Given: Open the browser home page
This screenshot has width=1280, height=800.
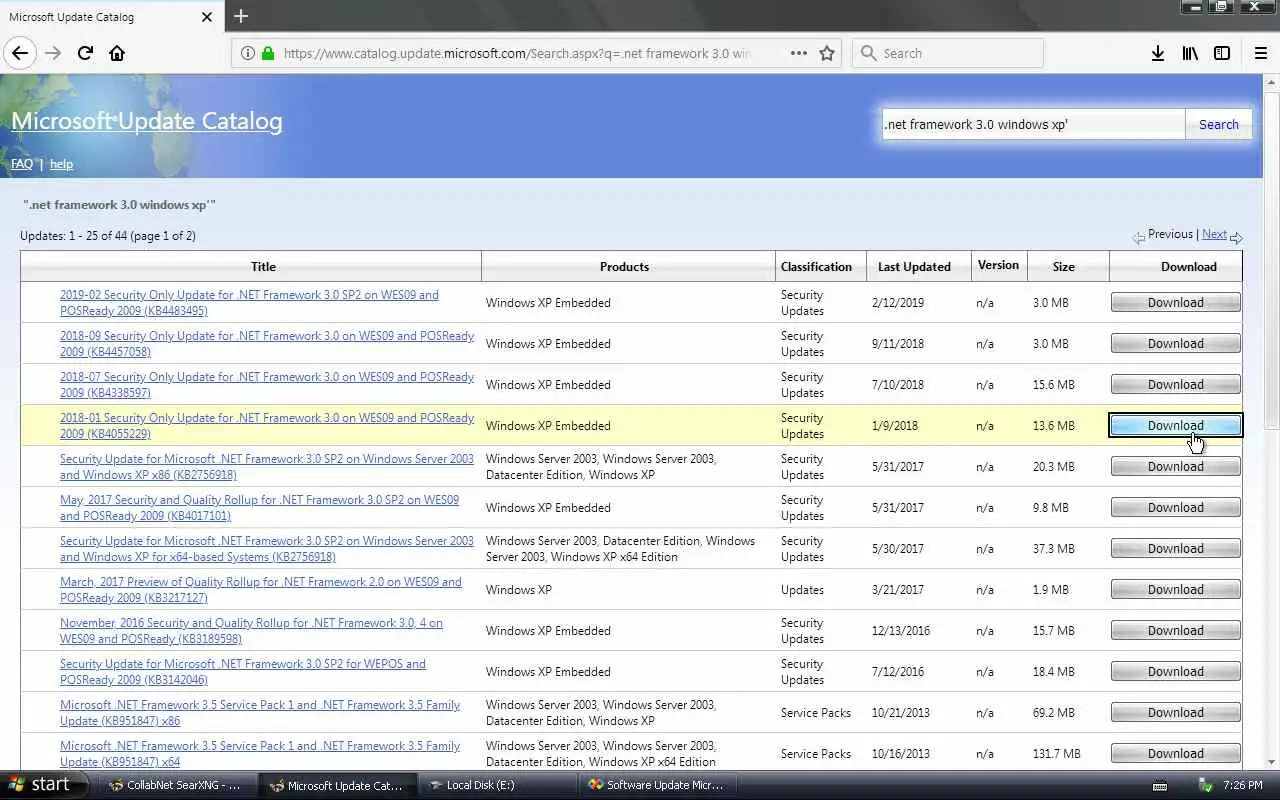Looking at the screenshot, I should click(x=117, y=53).
